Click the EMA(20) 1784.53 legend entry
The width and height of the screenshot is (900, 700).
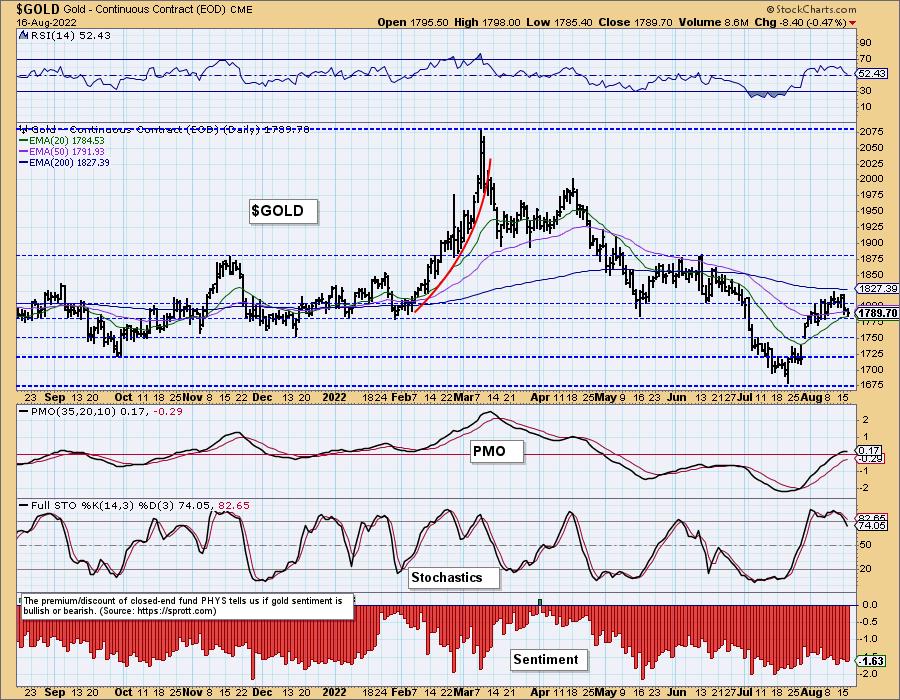(62, 141)
